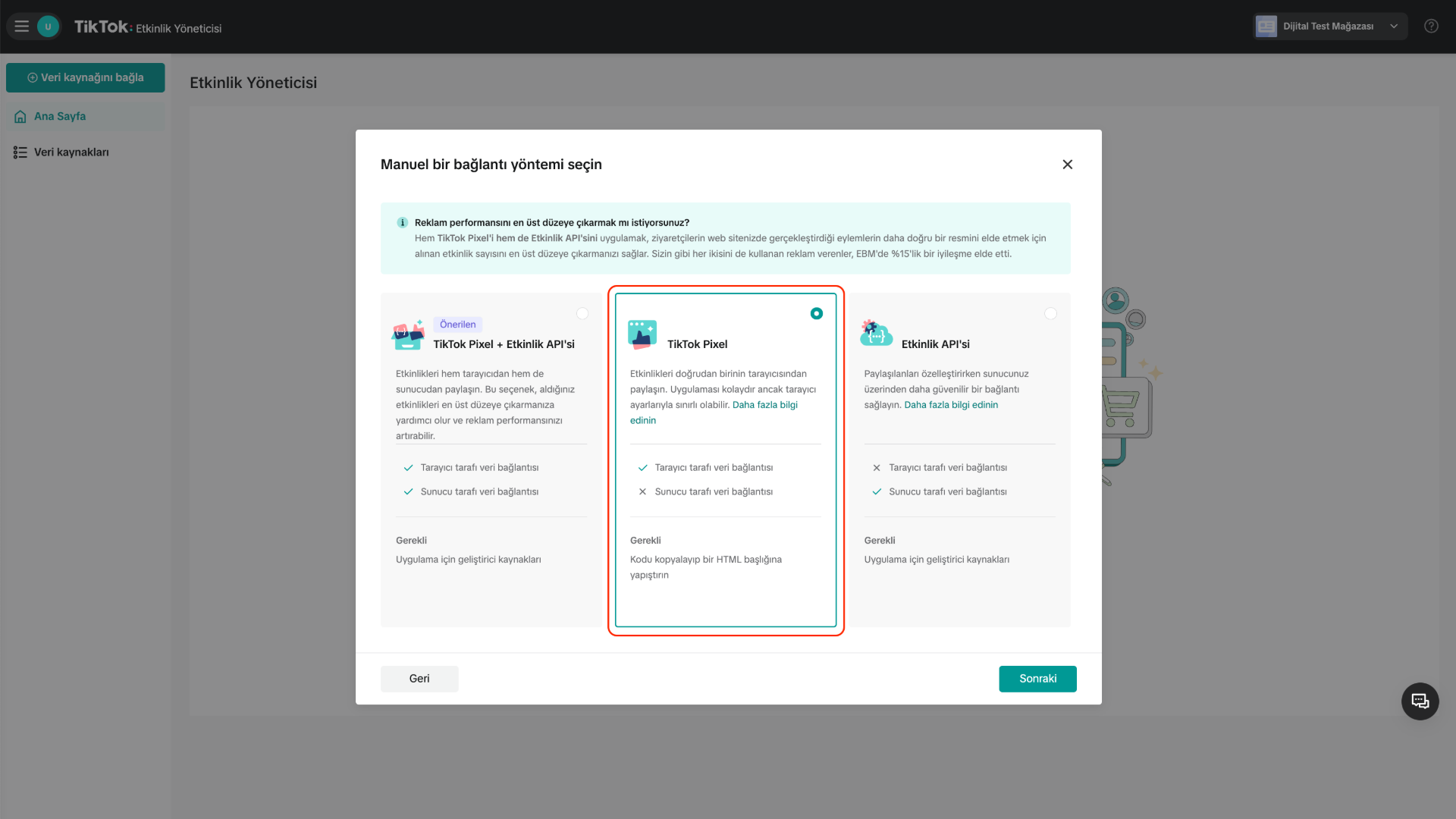1456x819 pixels.
Task: Click the Dijital Test Mağazası account icon
Action: [1266, 27]
